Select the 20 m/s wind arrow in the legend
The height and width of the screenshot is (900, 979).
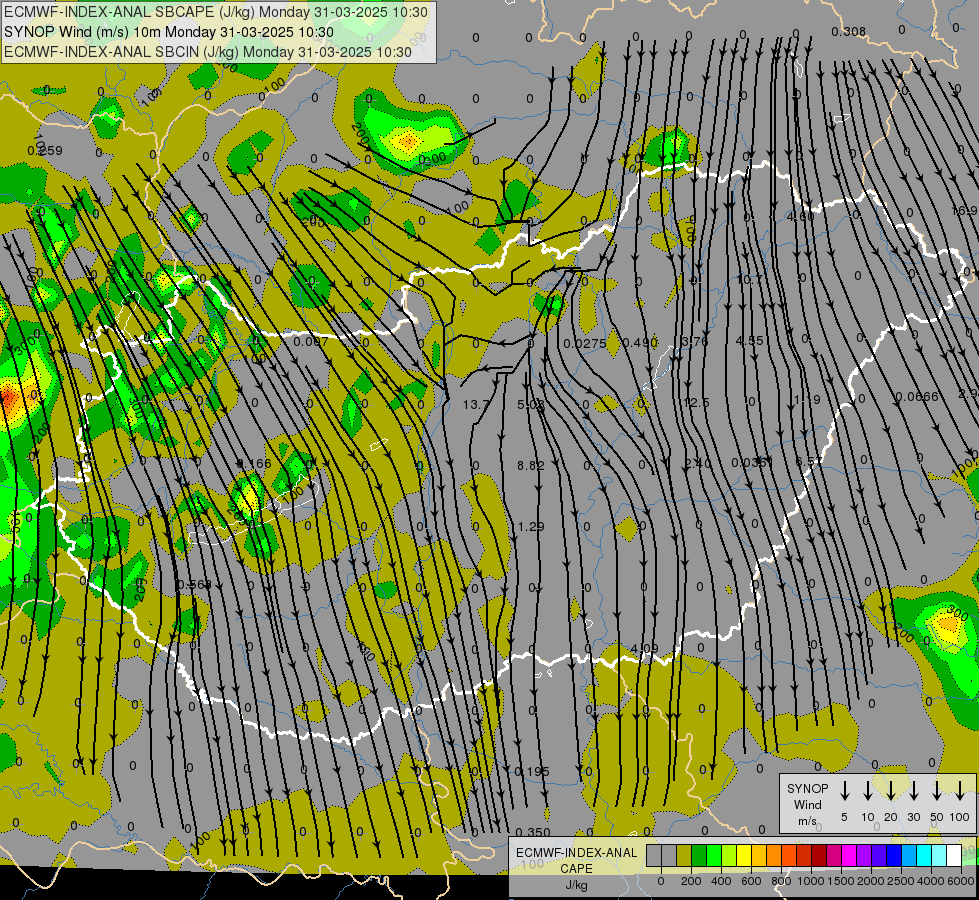tap(890, 790)
